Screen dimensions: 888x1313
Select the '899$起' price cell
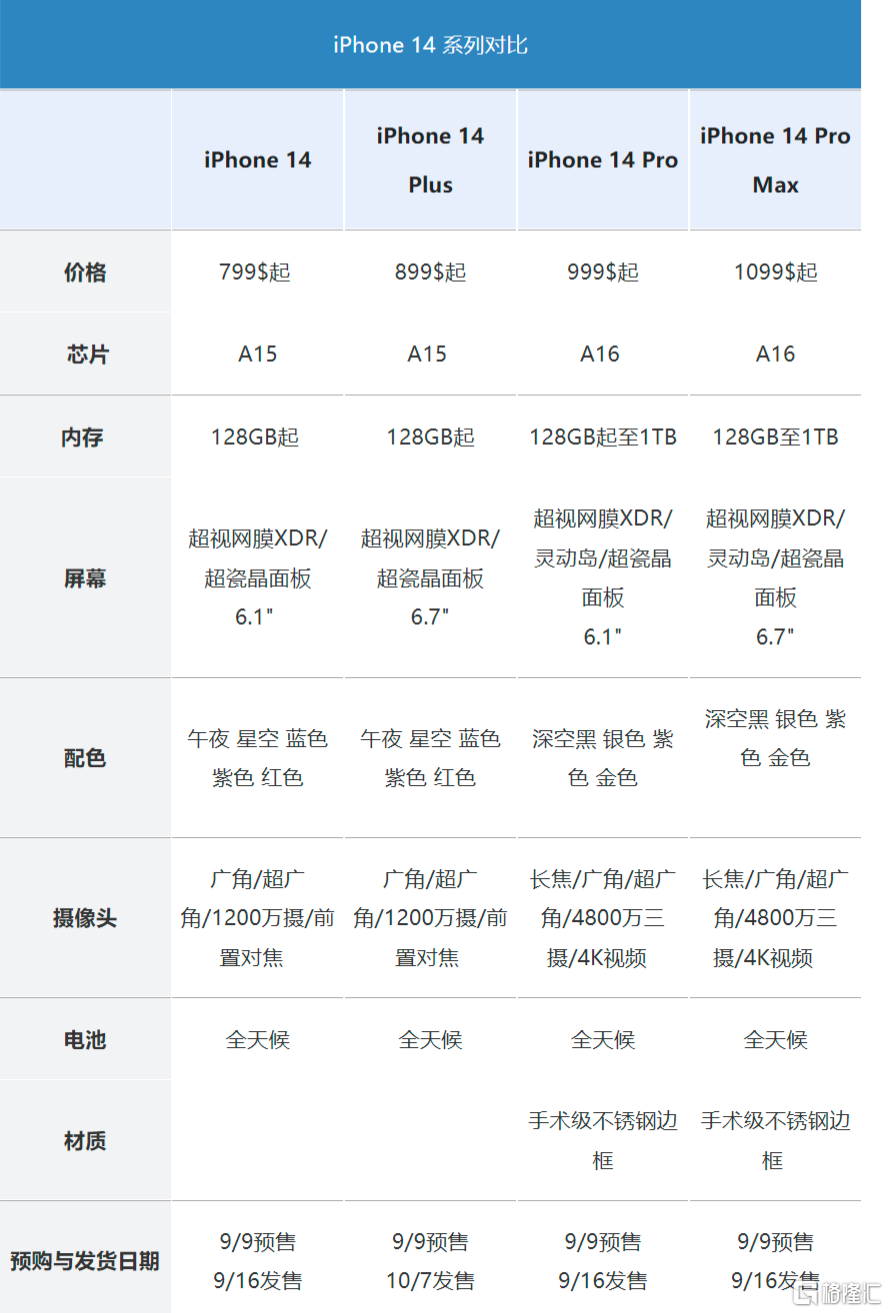pyautogui.click(x=430, y=272)
